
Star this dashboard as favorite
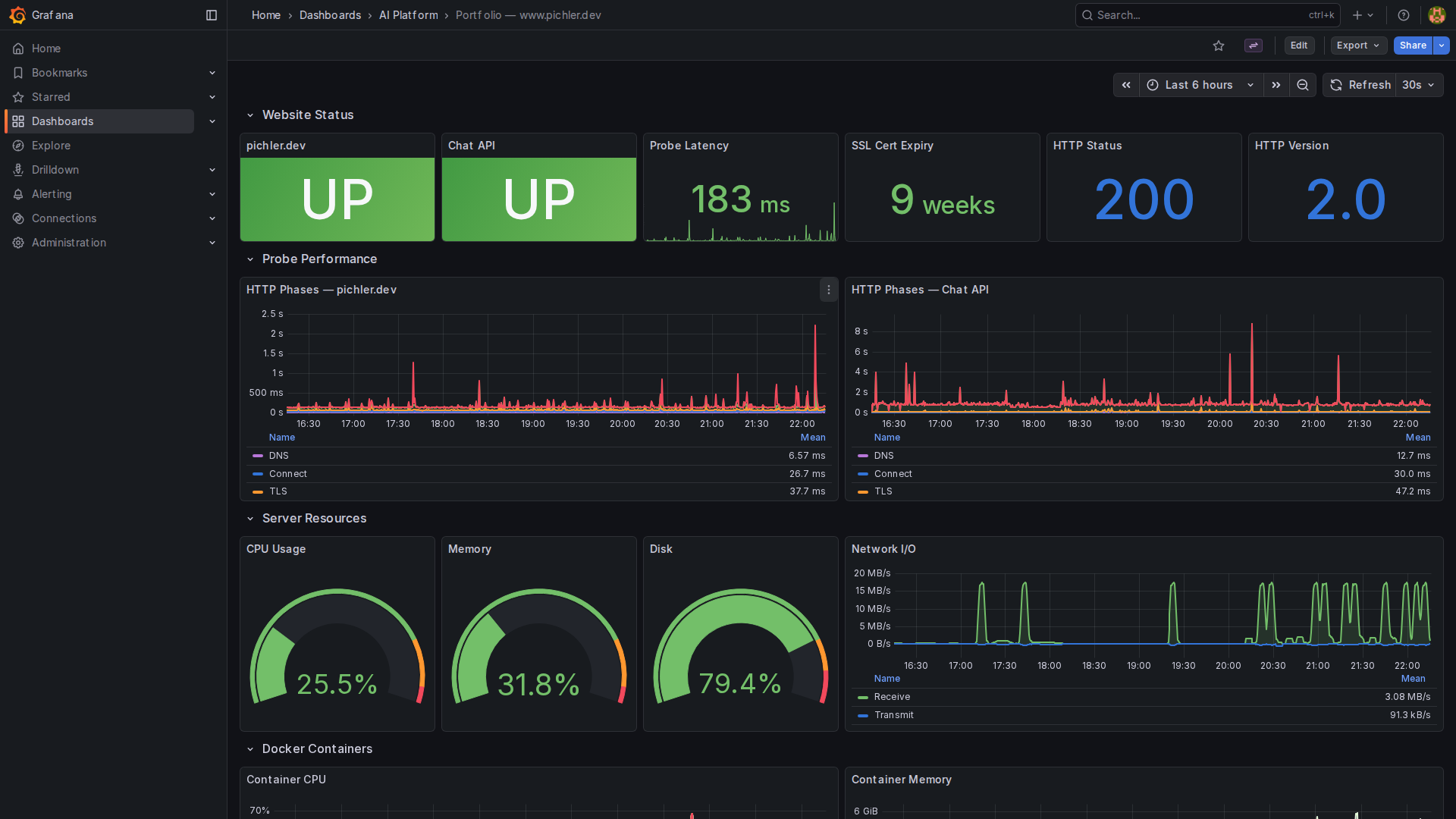click(1219, 45)
